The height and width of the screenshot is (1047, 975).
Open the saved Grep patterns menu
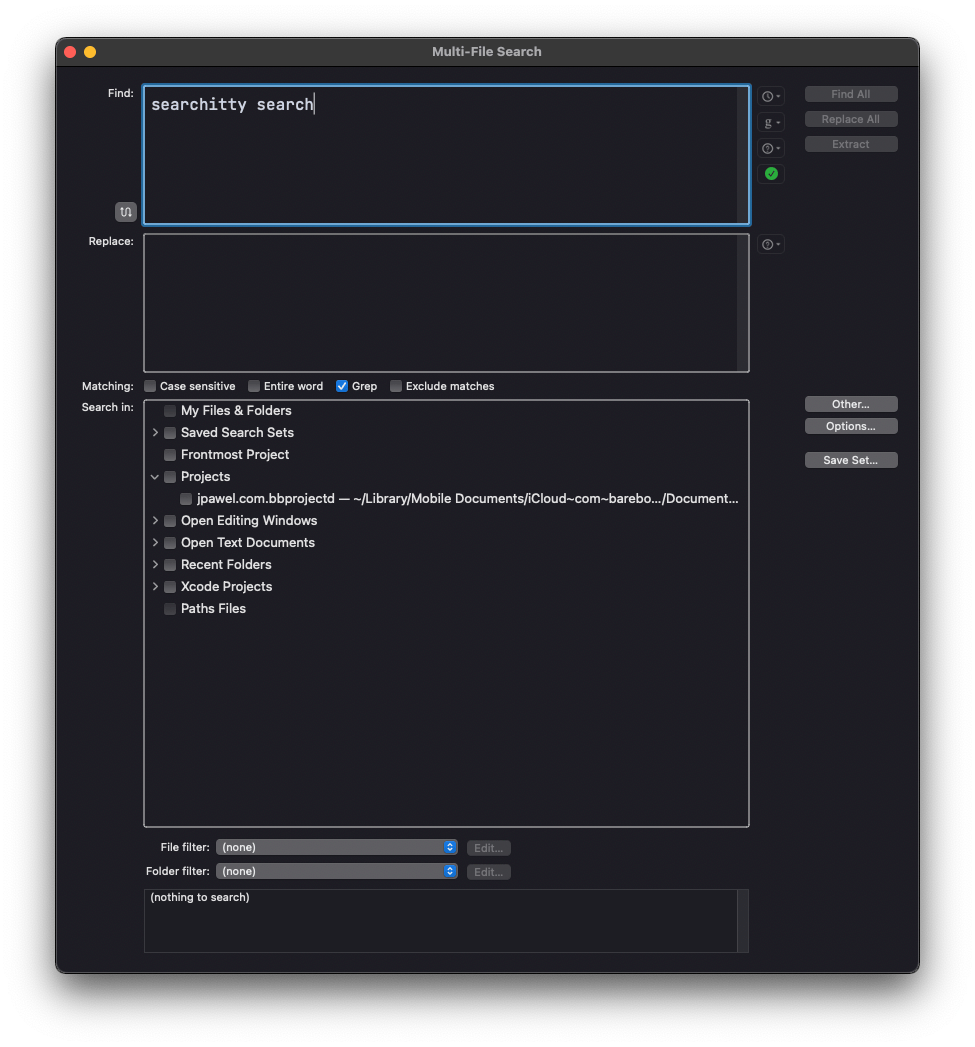[x=771, y=122]
